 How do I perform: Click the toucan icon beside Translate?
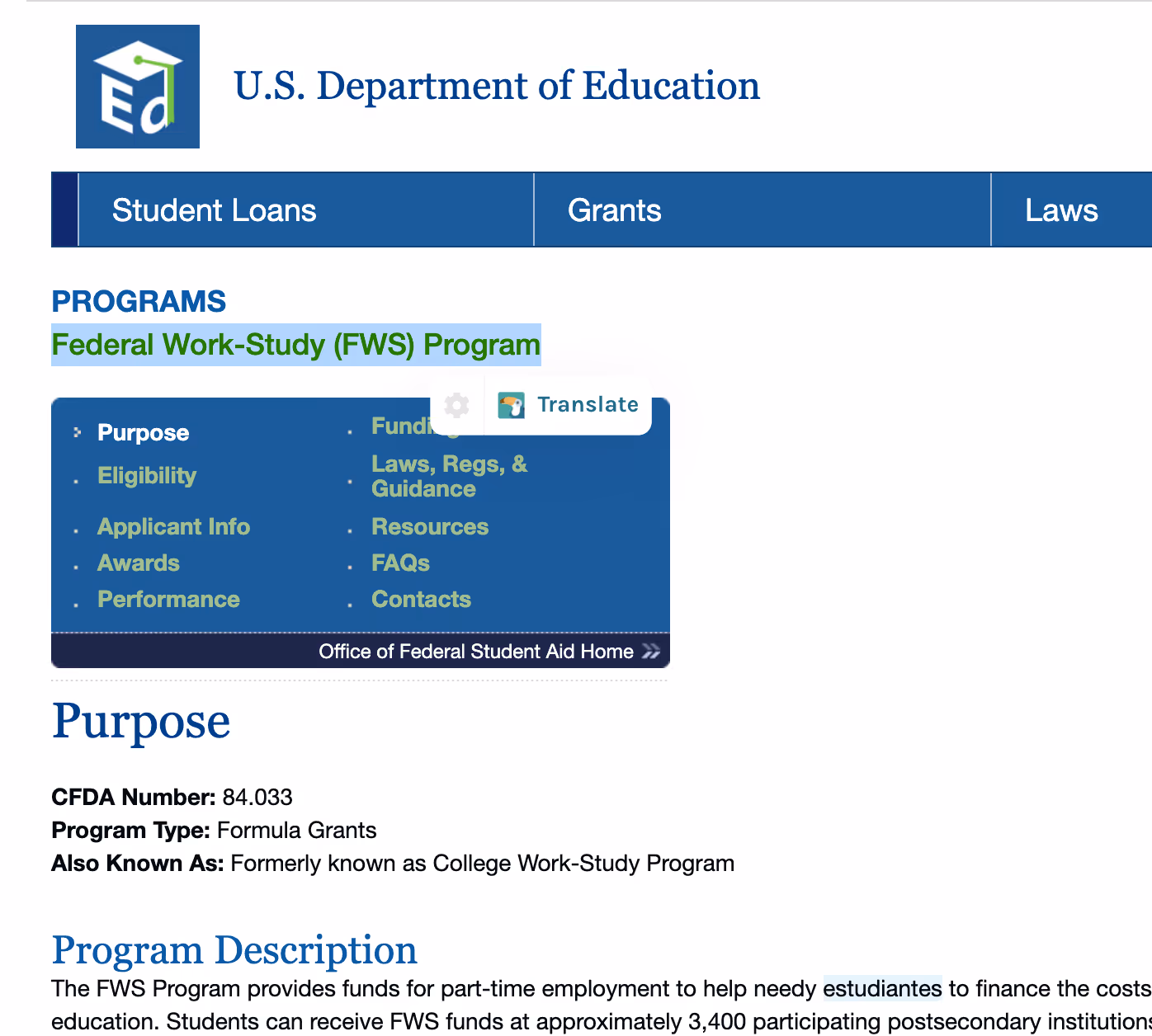pyautogui.click(x=512, y=405)
